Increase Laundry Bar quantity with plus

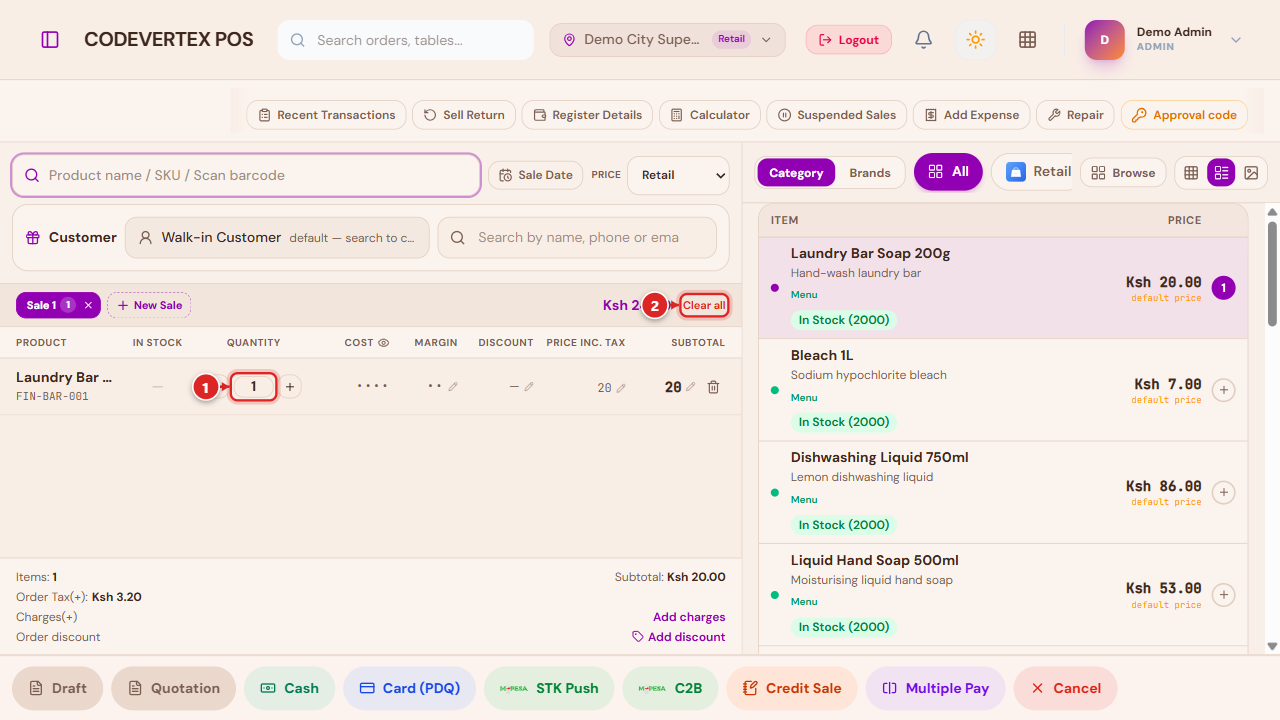[x=290, y=387]
